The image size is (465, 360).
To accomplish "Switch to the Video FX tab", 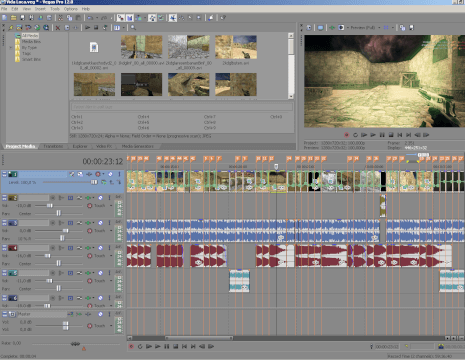I will pos(104,146).
